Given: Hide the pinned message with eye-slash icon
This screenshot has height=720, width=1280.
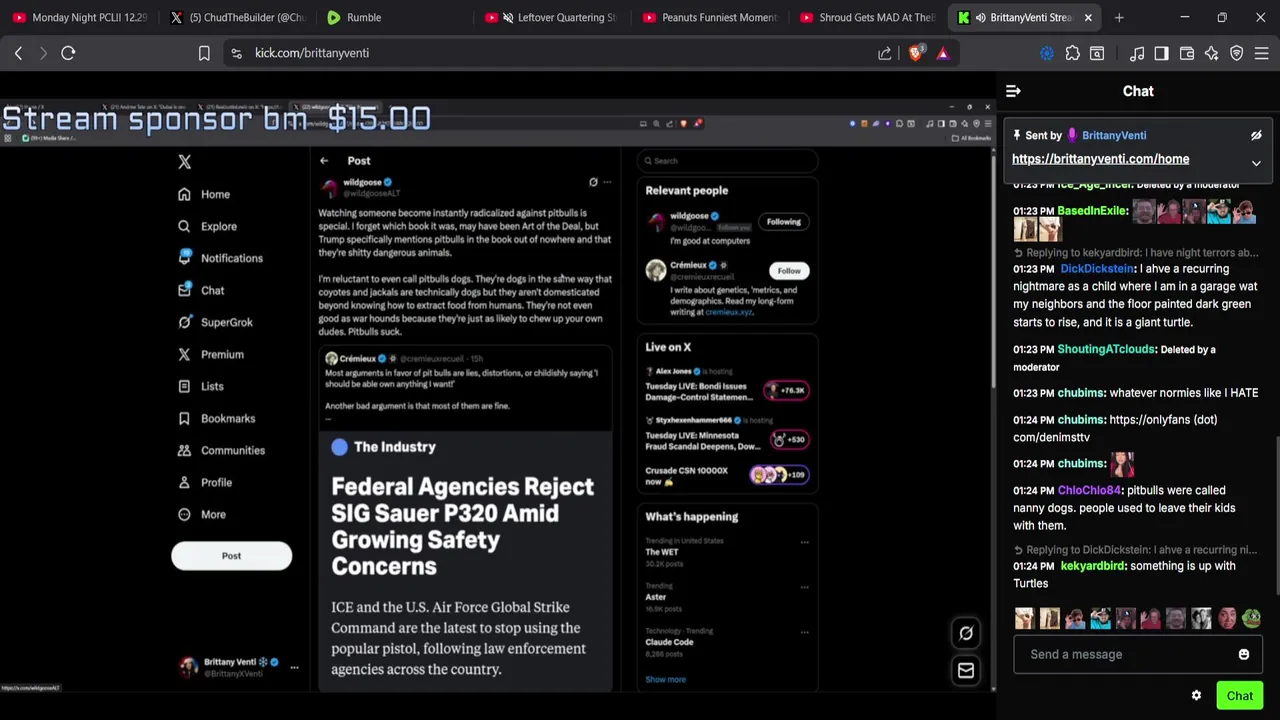Looking at the screenshot, I should pyautogui.click(x=1256, y=135).
